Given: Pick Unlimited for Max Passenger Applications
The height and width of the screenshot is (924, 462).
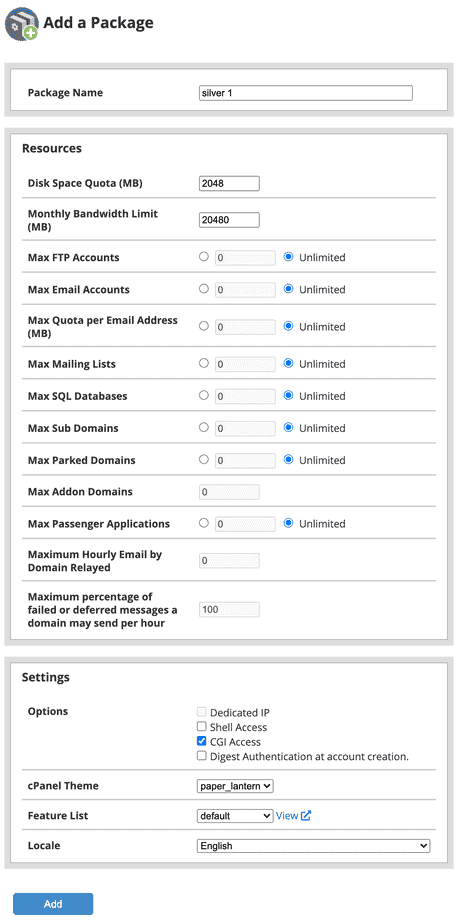Looking at the screenshot, I should point(289,523).
